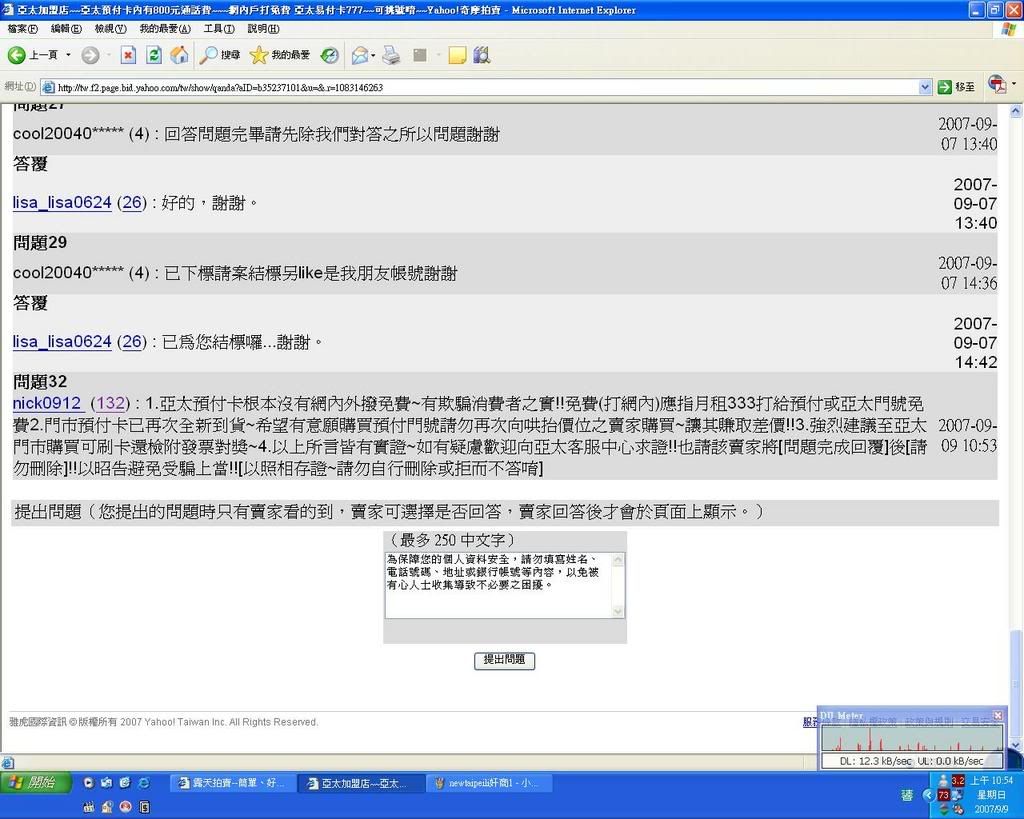Click third quick launch icon in top row
Screen dimensions: 1024x819
[x=125, y=782]
